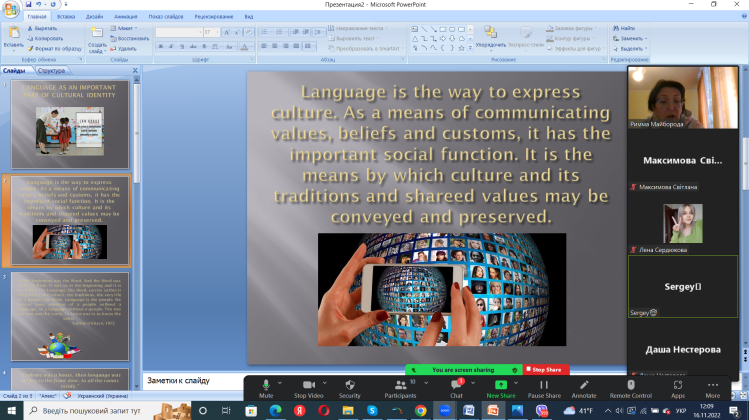Open Google Chrome from the taskbar
749x420 pixels.
pyautogui.click(x=420, y=410)
